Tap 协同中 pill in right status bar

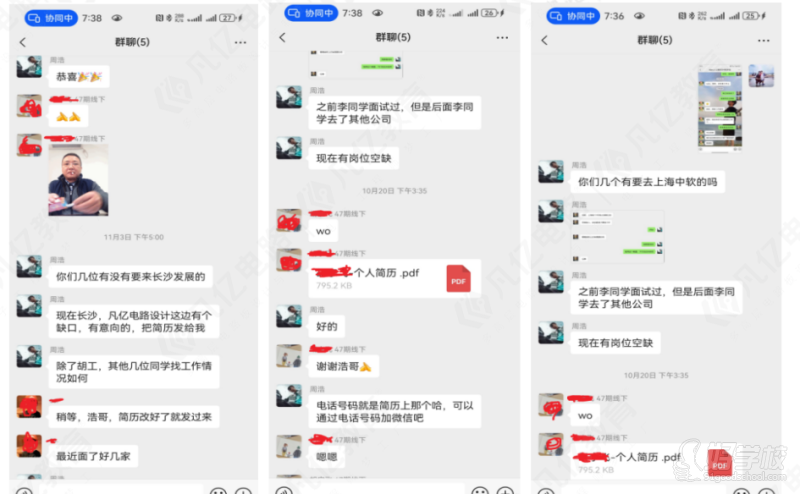pos(573,16)
